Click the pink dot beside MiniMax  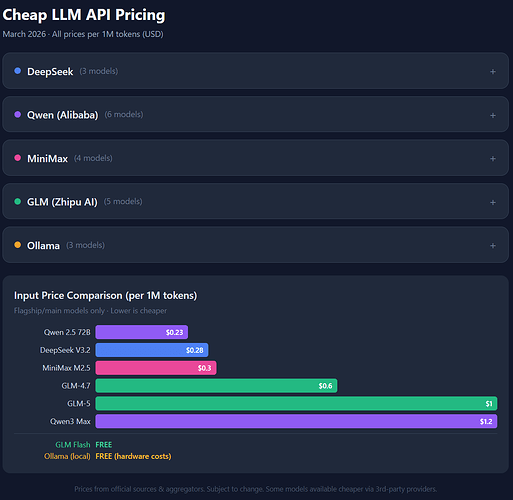pos(18,158)
